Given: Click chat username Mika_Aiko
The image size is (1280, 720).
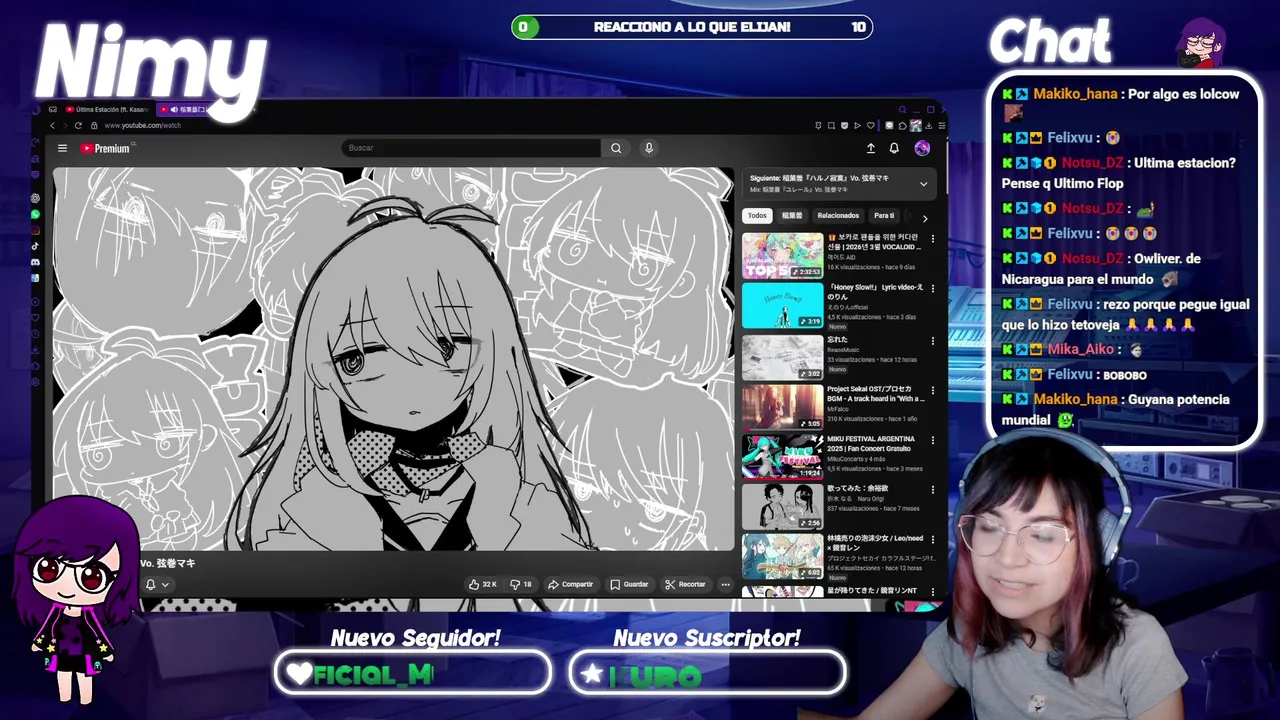Looking at the screenshot, I should click(1080, 349).
